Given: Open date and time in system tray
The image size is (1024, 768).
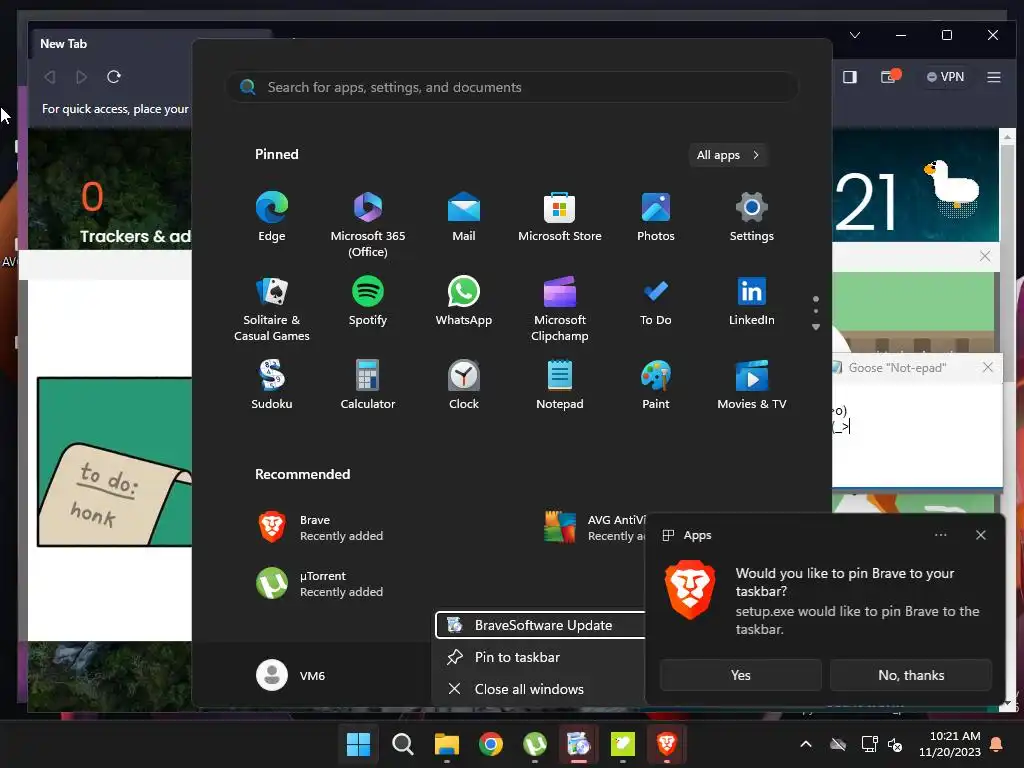Looking at the screenshot, I should click(950, 744).
